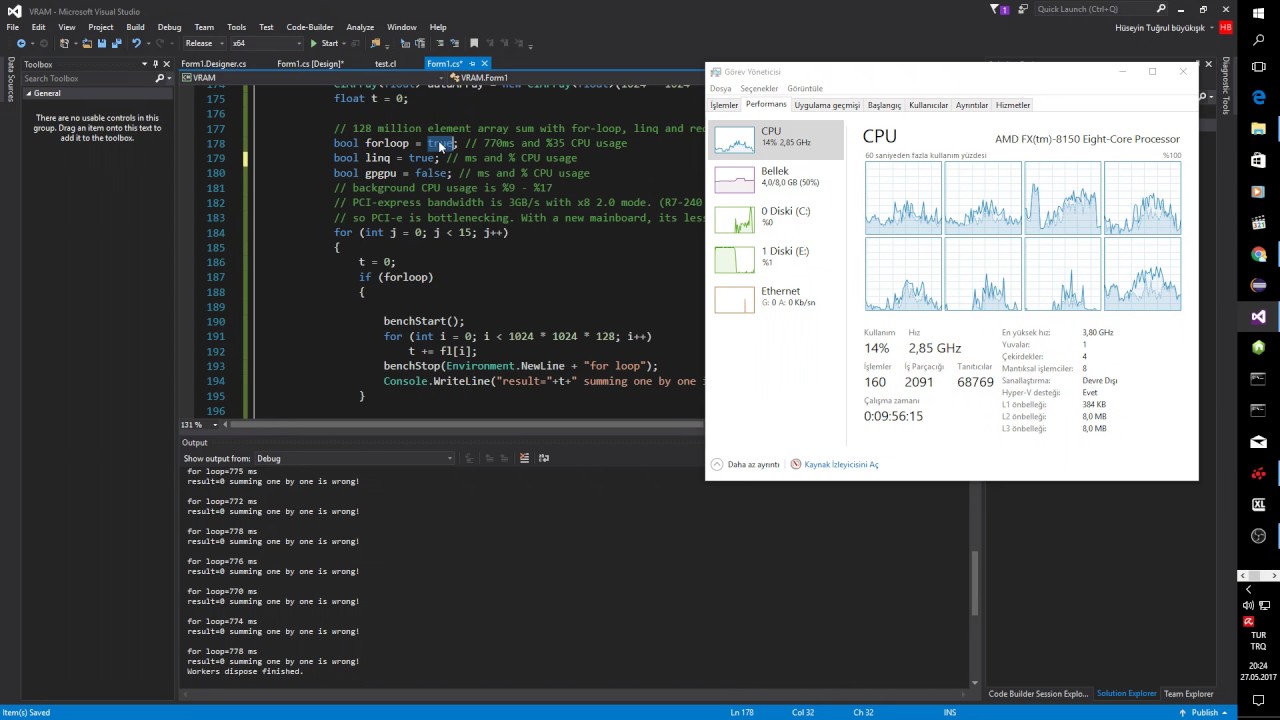Switch to Form1.cs [Design]* tab

310,64
